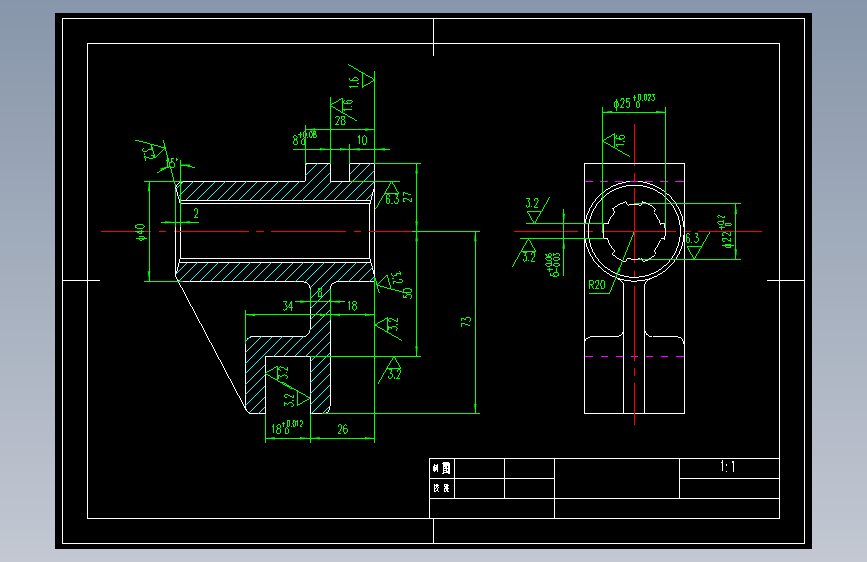Select the 73 vertical dimension text
This screenshot has width=867, height=562.
pos(466,321)
